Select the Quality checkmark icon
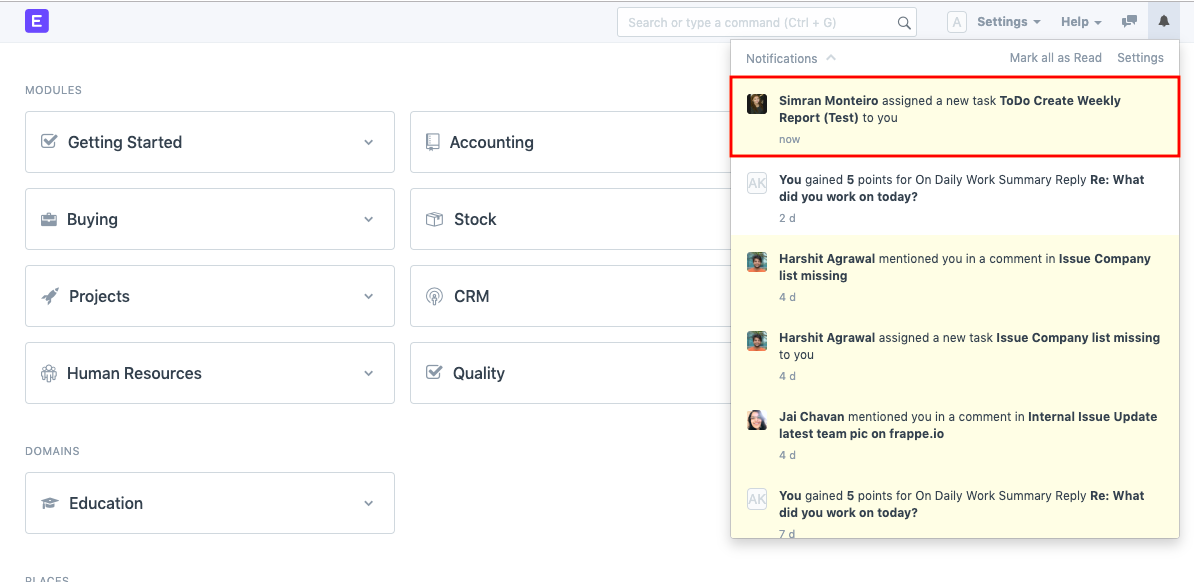The height and width of the screenshot is (582, 1194). coord(432,373)
